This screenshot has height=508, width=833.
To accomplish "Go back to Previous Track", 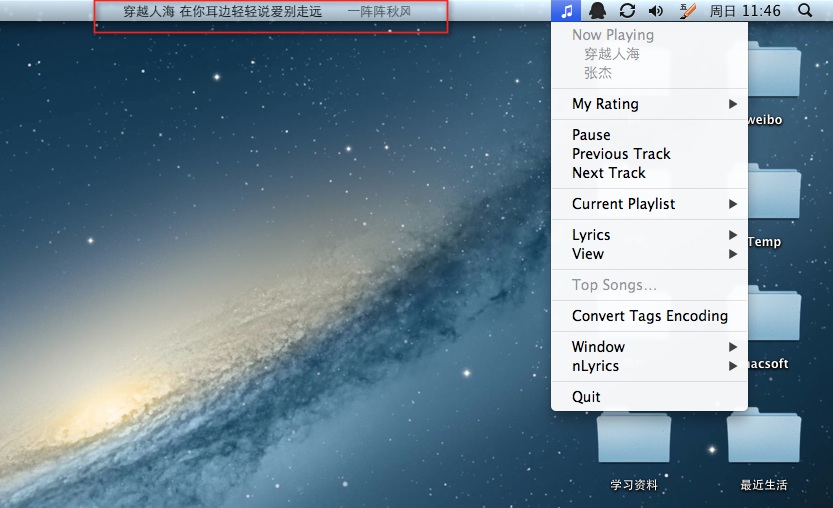I will click(x=621, y=154).
